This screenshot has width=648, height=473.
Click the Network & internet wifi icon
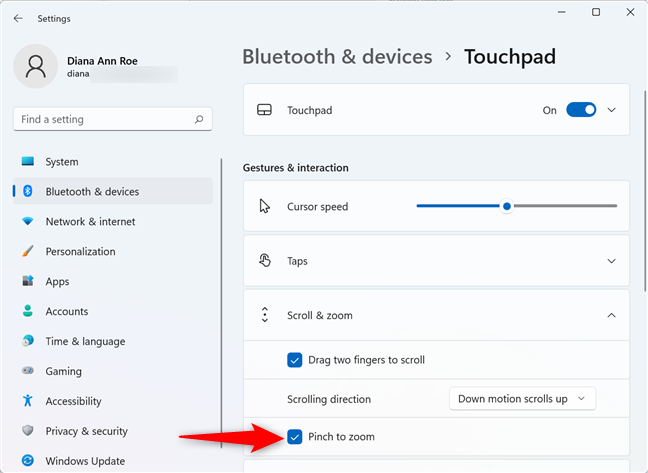[x=28, y=221]
